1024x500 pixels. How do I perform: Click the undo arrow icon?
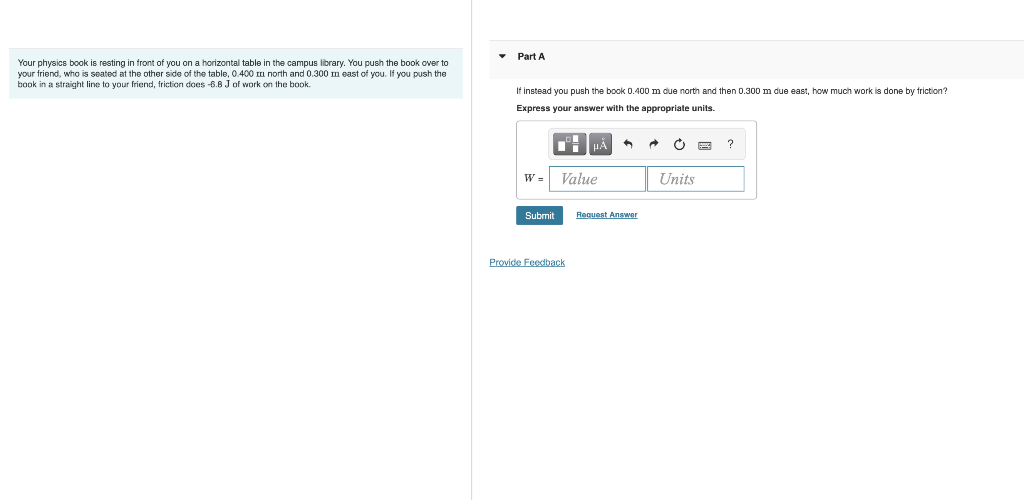(628, 144)
